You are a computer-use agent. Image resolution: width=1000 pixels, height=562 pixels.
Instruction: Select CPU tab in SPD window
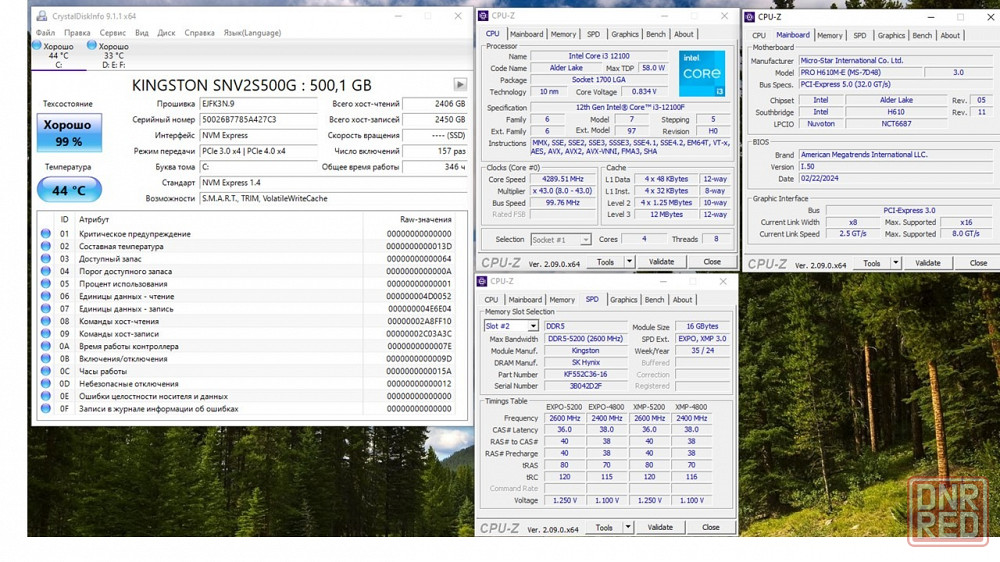click(x=491, y=300)
